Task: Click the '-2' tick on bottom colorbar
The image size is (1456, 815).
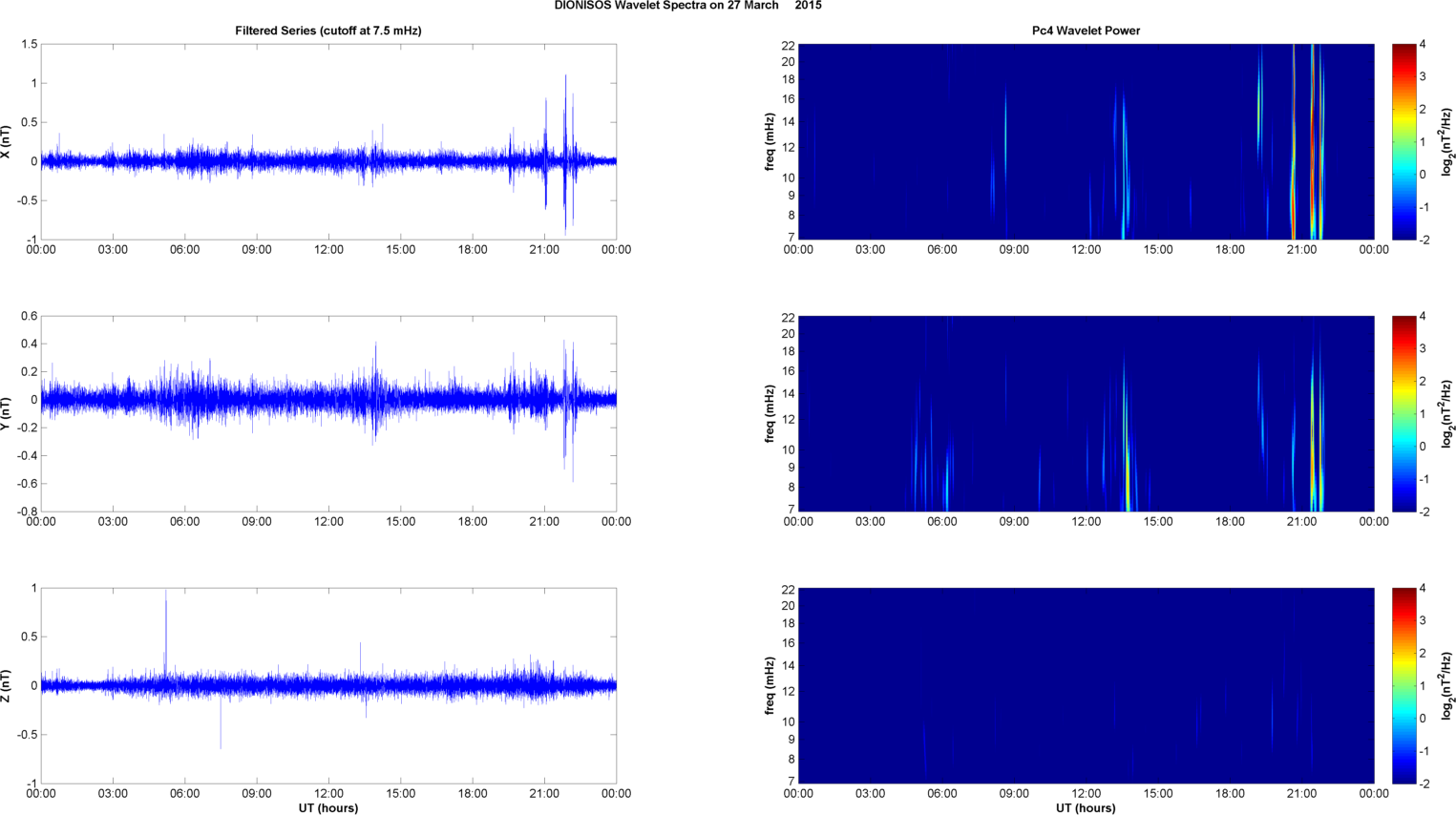Action: [1424, 784]
